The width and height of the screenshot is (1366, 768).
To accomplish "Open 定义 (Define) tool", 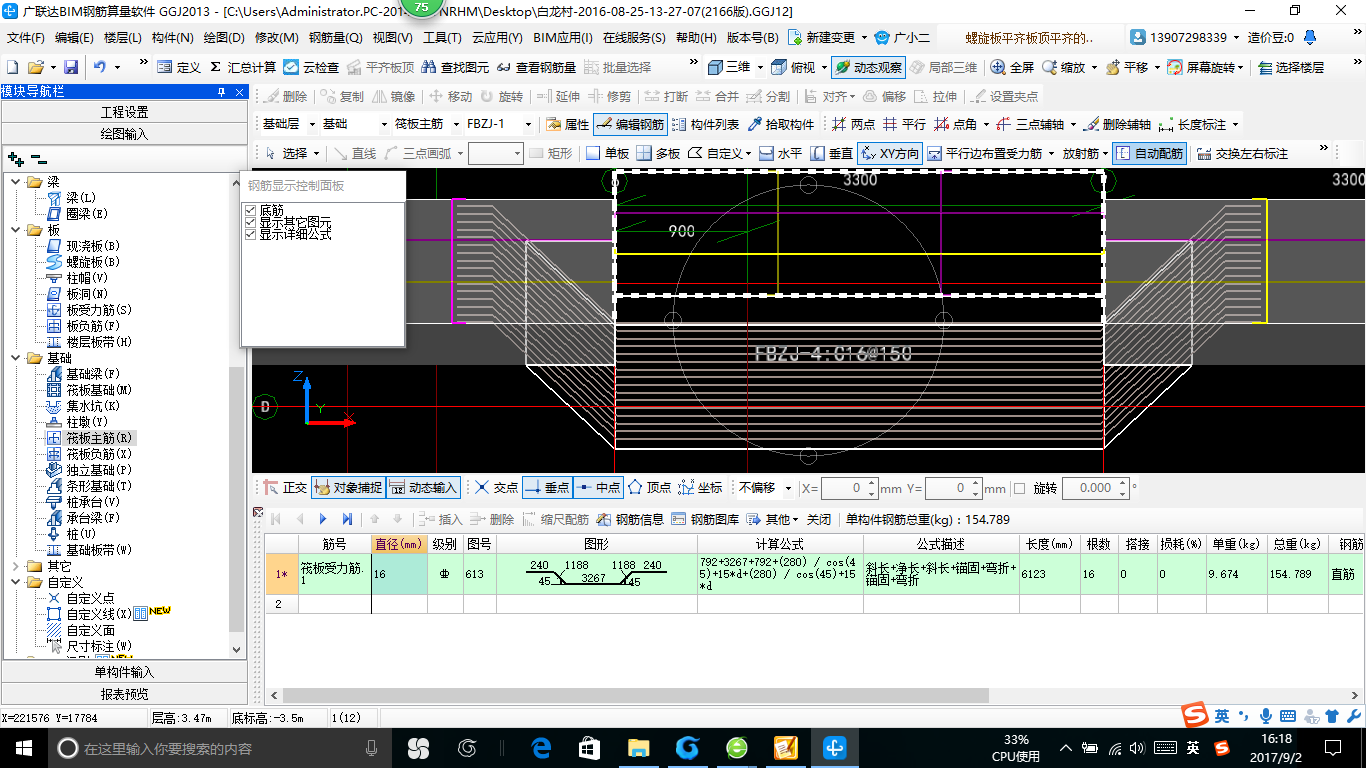I will (x=179, y=67).
